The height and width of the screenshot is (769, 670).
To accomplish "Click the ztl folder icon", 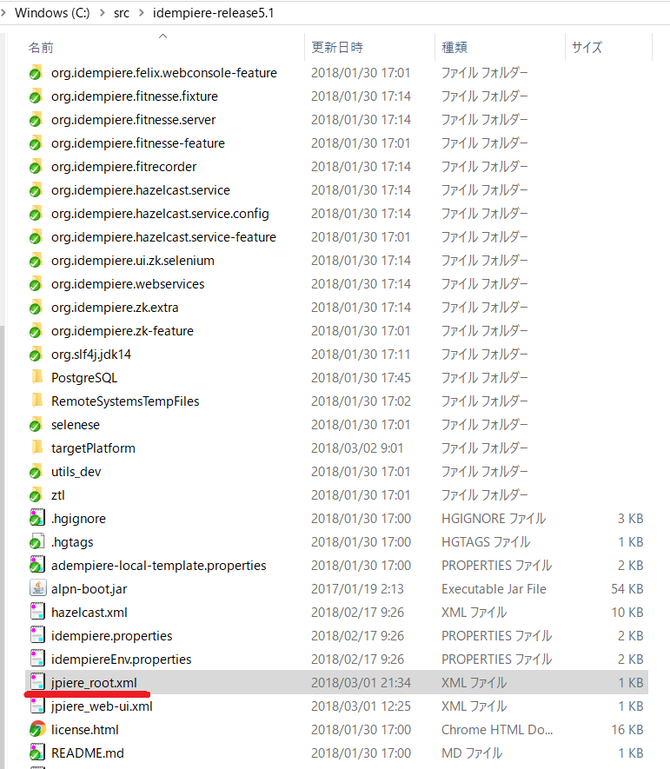I will pyautogui.click(x=36, y=496).
